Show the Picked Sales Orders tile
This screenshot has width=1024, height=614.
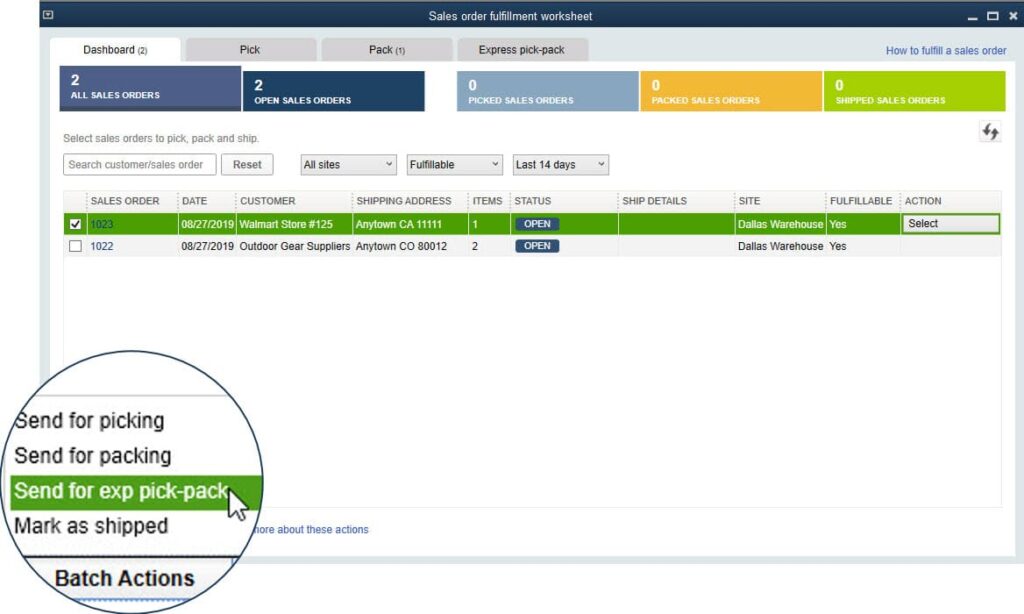547,91
